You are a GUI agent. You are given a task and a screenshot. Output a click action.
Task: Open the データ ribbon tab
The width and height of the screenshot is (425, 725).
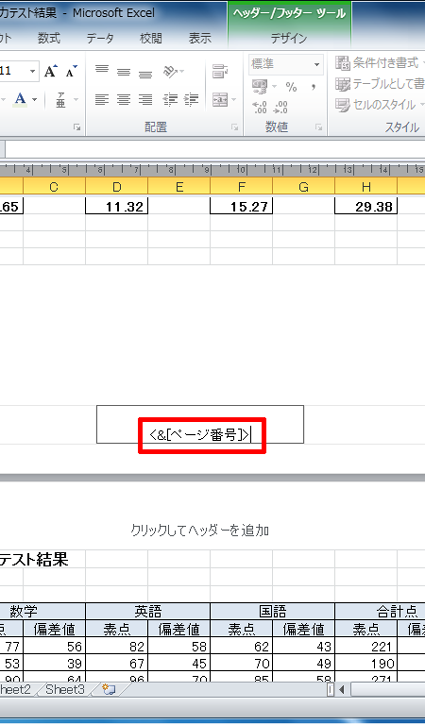(100, 38)
